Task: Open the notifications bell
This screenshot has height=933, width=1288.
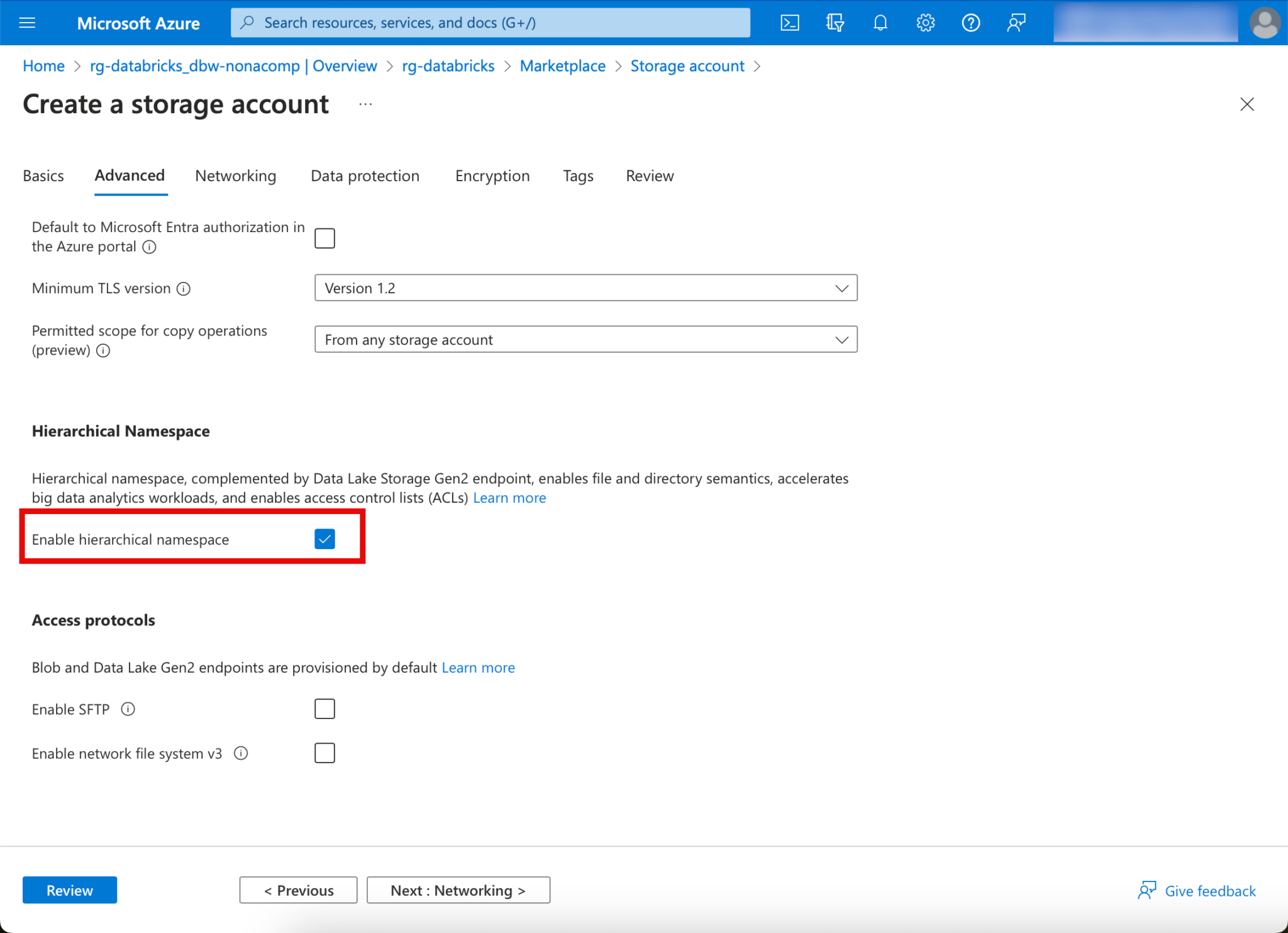Action: [x=880, y=23]
